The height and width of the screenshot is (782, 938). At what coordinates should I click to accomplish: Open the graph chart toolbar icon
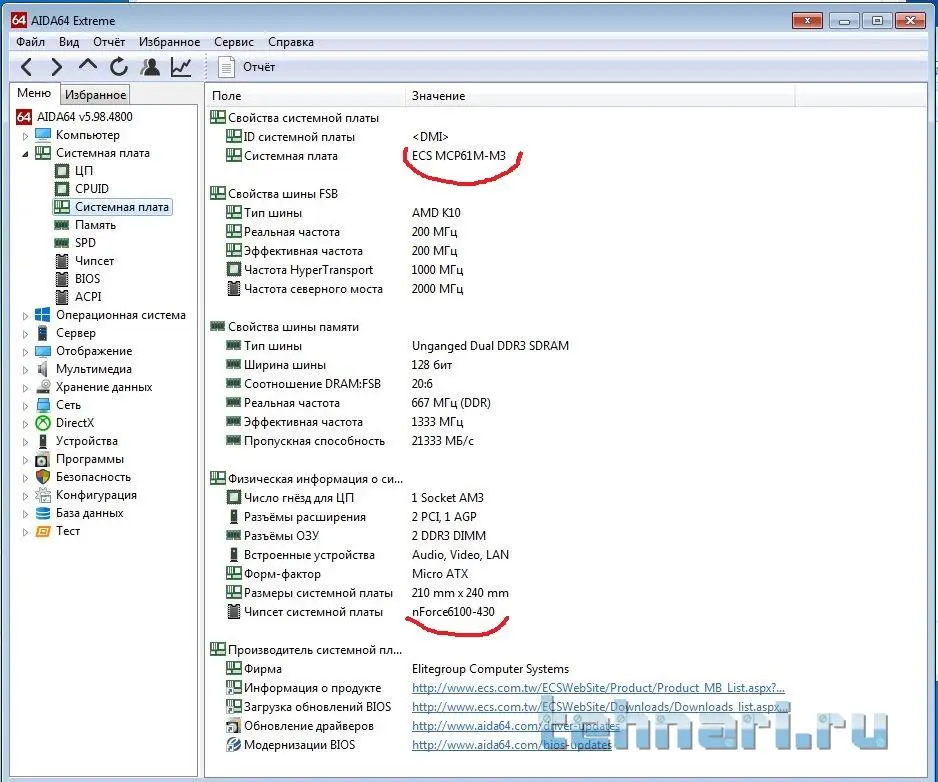tap(181, 67)
